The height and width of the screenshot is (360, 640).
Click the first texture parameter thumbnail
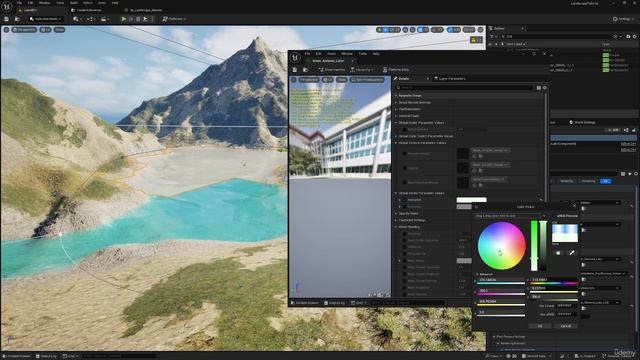[x=462, y=153]
